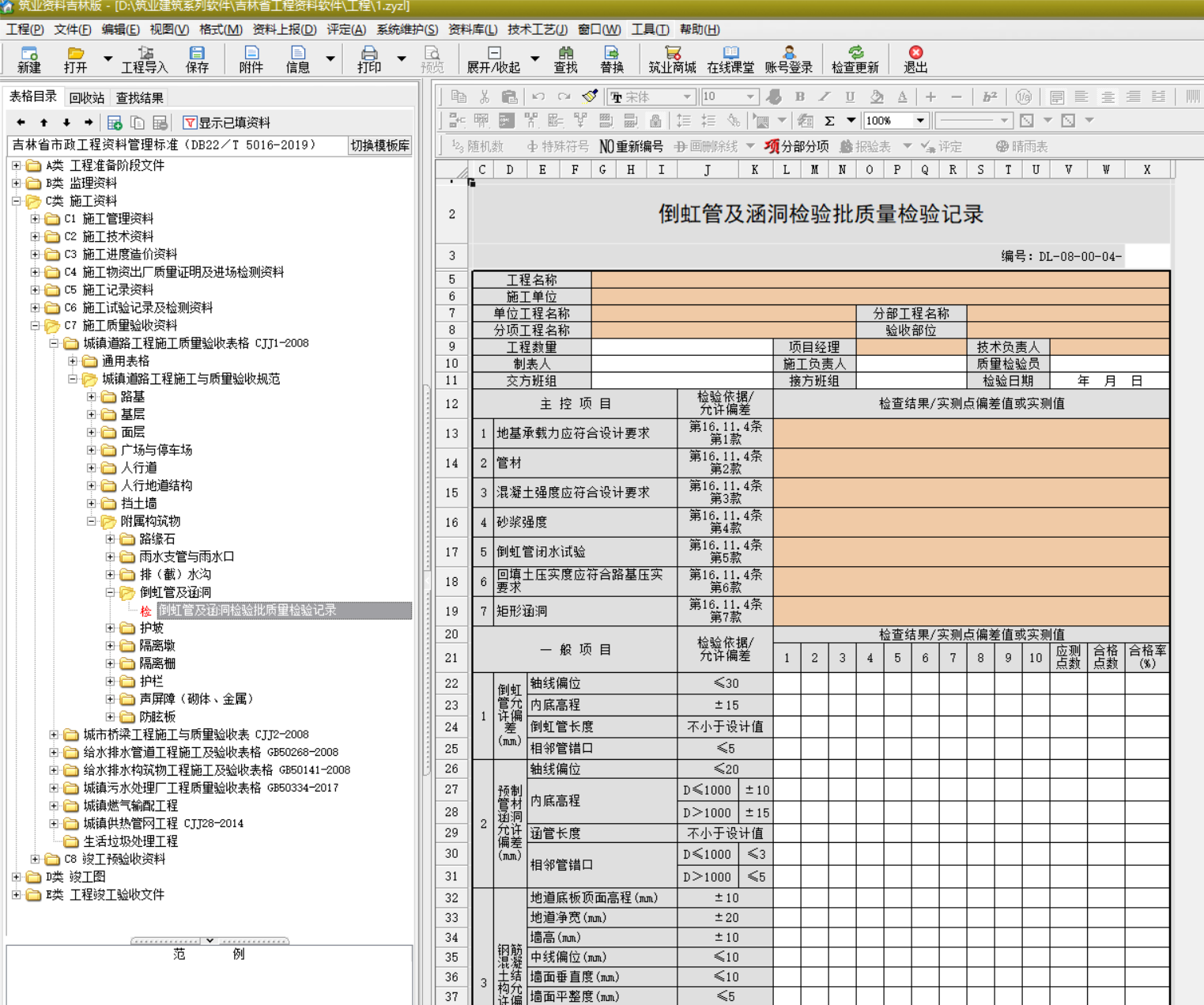Collapse the C类 施工资料 node

[16, 201]
